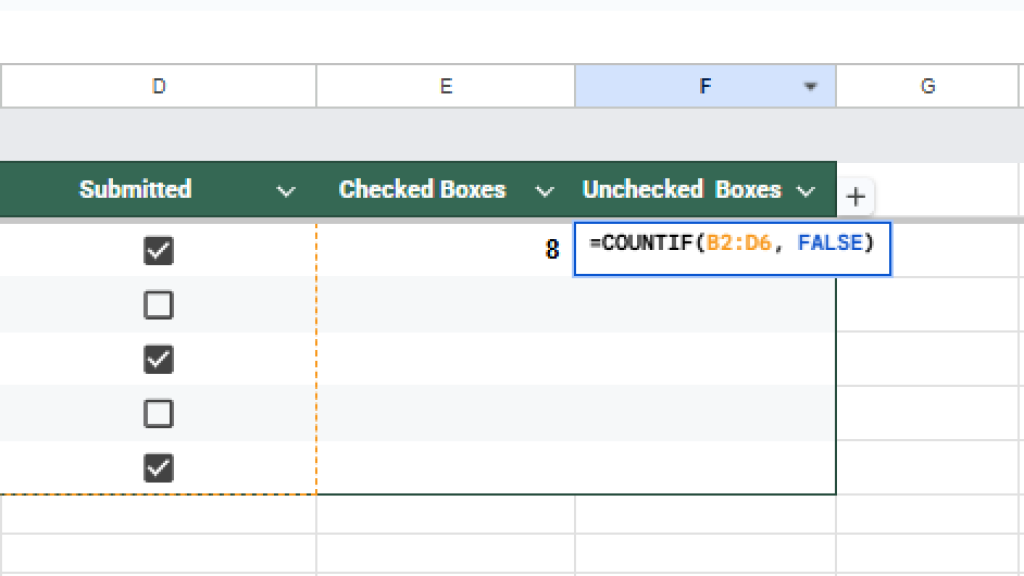The height and width of the screenshot is (576, 1024).
Task: Open the column F header dropdown arrow
Action: (810, 88)
